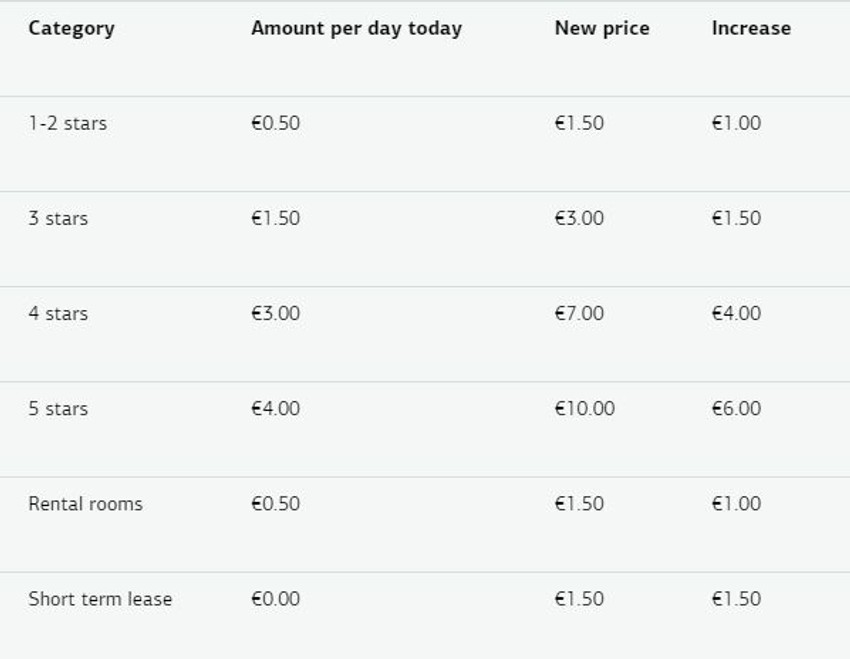Select the 4 stars category cell
This screenshot has width=850, height=659.
58,313
